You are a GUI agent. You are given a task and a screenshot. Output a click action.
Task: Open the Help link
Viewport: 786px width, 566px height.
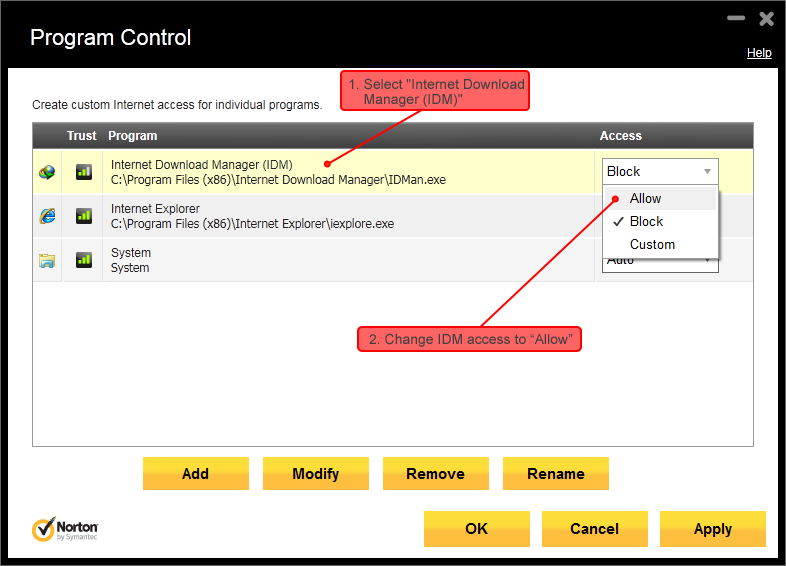coord(759,53)
